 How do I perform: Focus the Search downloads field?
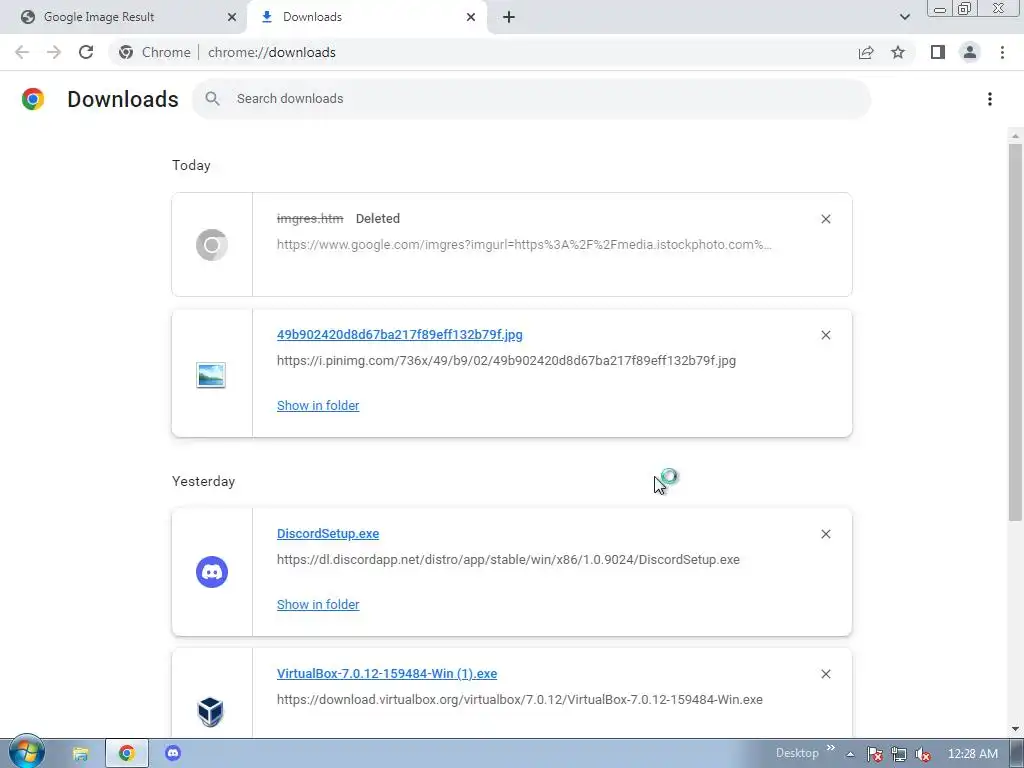[531, 99]
